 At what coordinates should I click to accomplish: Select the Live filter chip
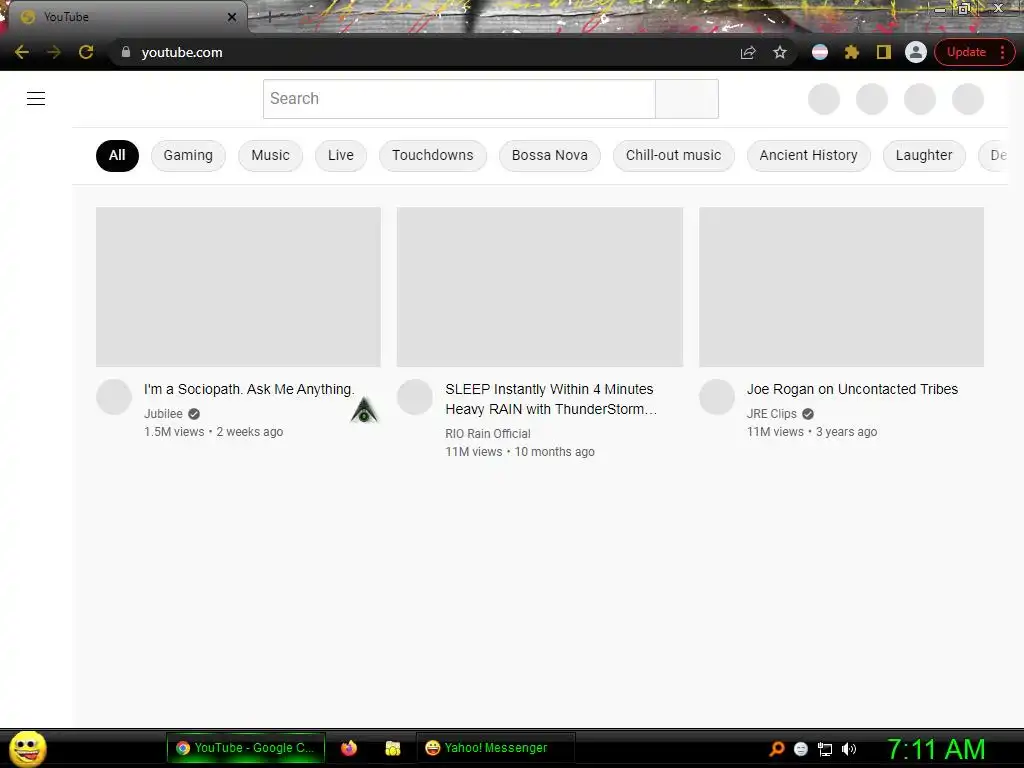(x=341, y=155)
